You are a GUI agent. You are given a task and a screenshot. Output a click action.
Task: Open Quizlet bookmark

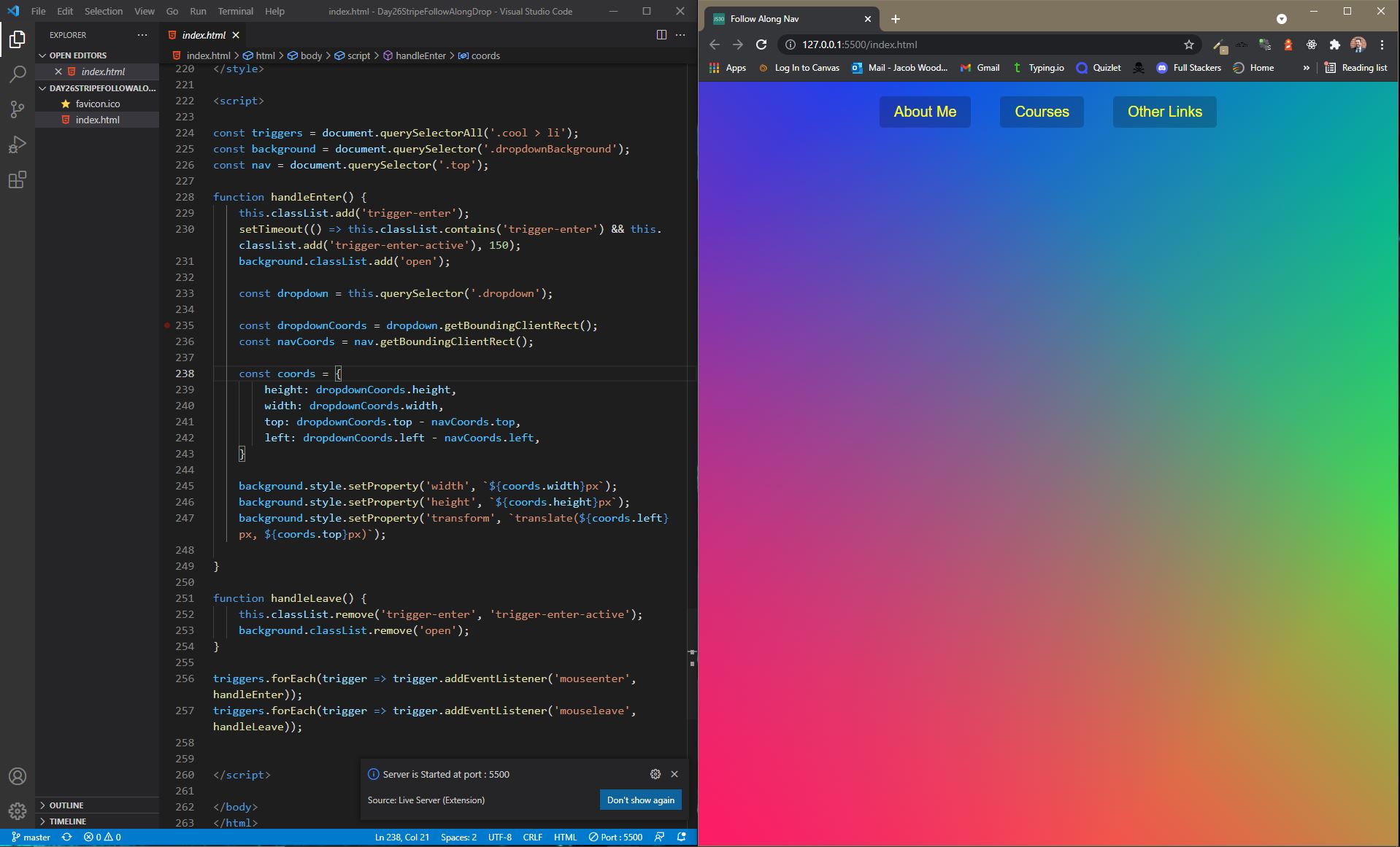pyautogui.click(x=1099, y=68)
